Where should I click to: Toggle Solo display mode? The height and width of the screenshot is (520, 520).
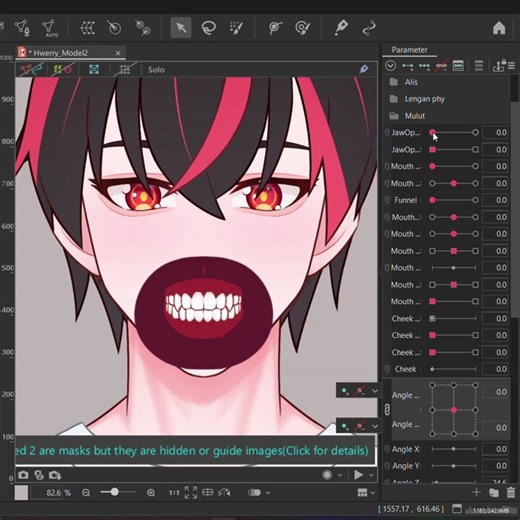156,70
